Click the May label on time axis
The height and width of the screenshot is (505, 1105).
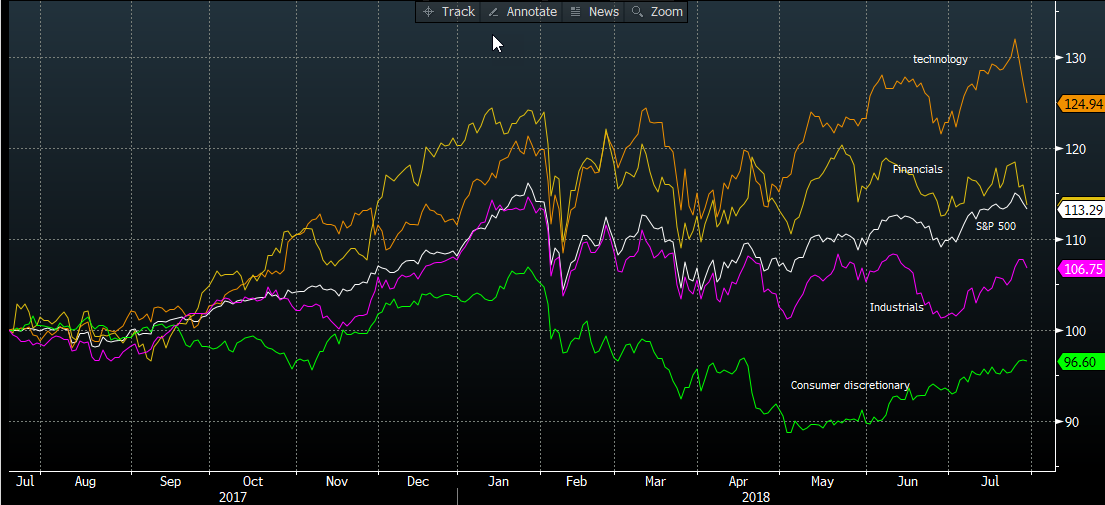coord(822,482)
